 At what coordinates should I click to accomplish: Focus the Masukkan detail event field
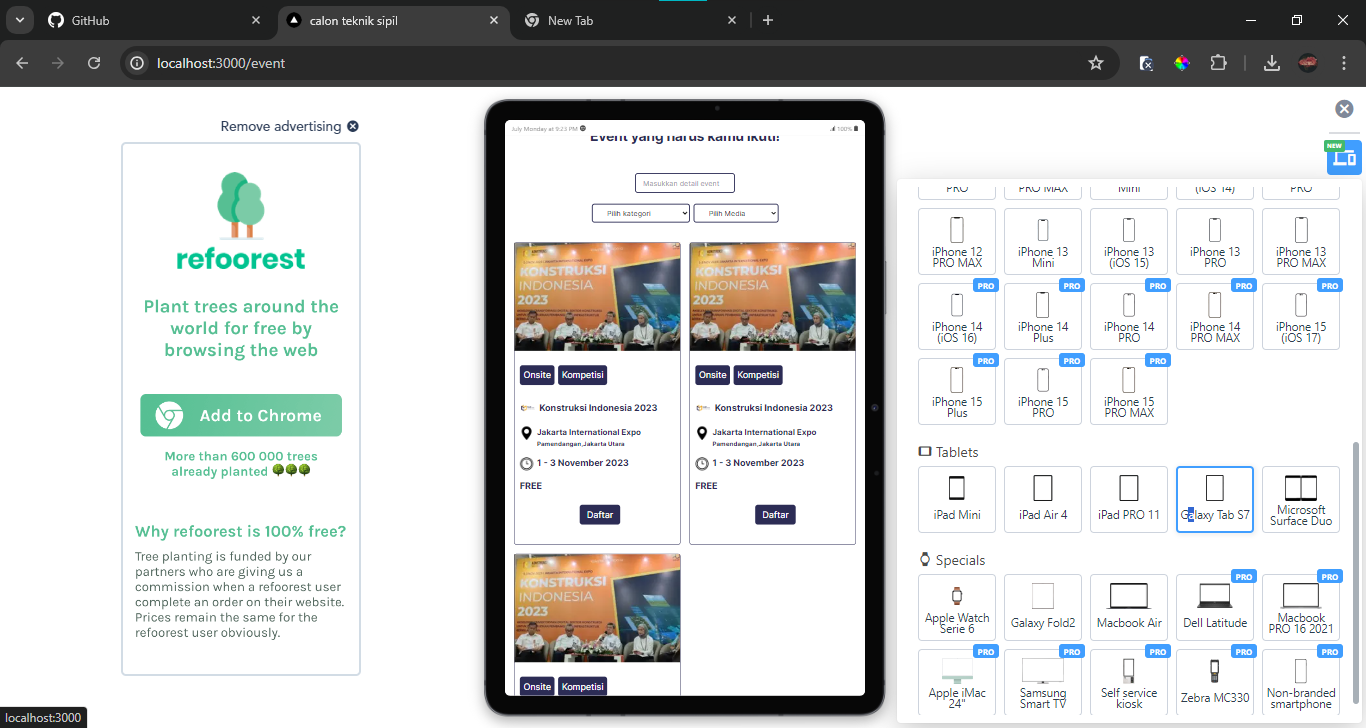685,183
